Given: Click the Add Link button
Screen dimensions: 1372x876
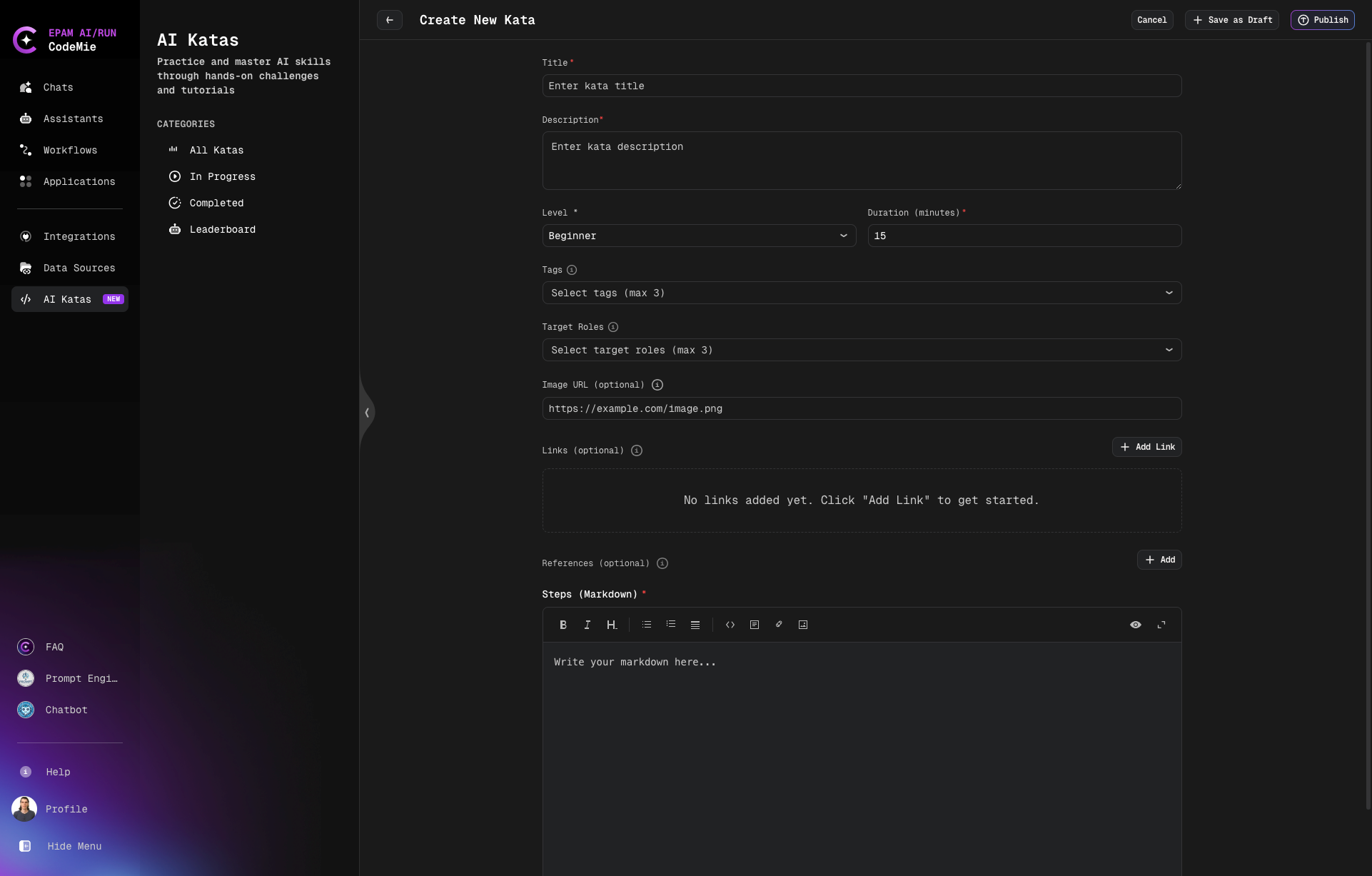Looking at the screenshot, I should (1147, 447).
